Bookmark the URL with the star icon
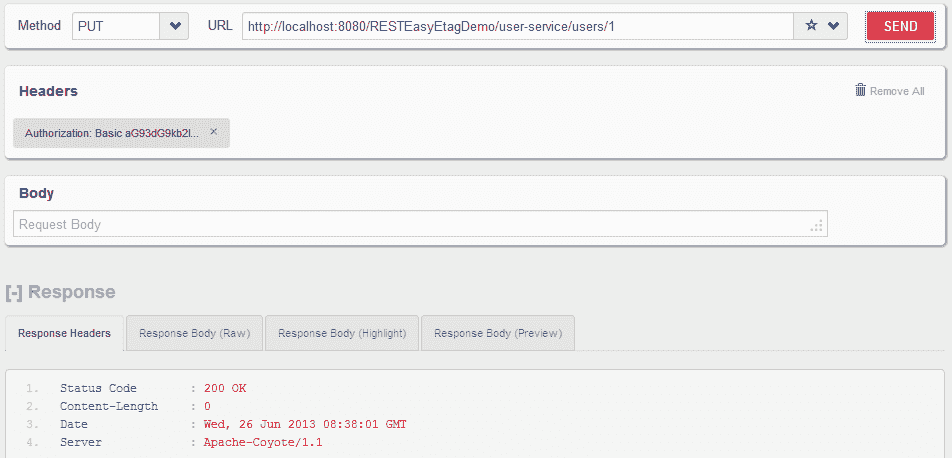This screenshot has height=458, width=952. [x=811, y=26]
